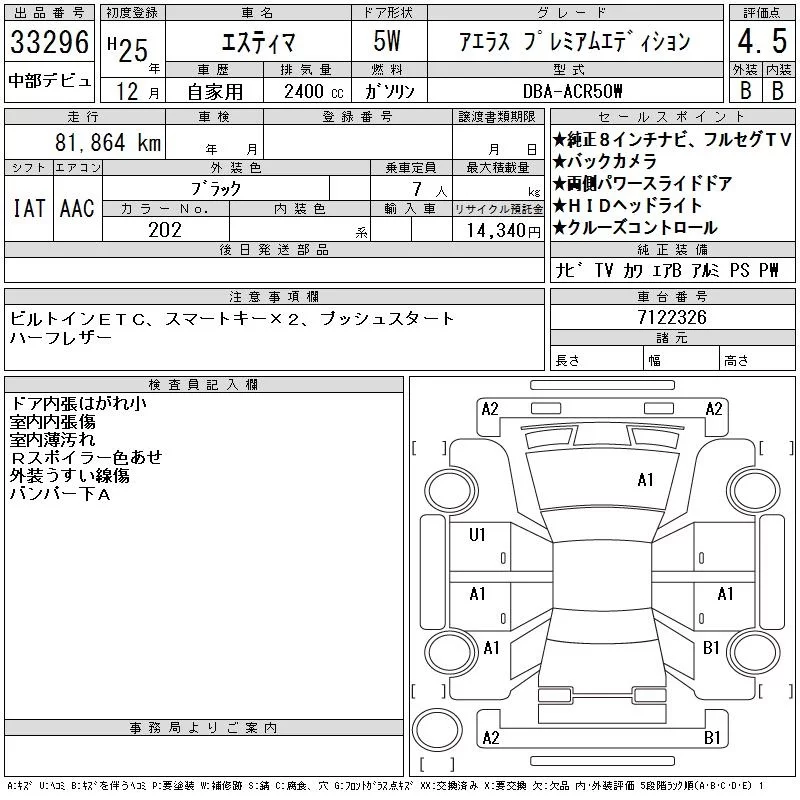Viewport: 800px width, 800px height.
Task: Select the grade アエラス プレミアムエディション
Action: pyautogui.click(x=573, y=42)
